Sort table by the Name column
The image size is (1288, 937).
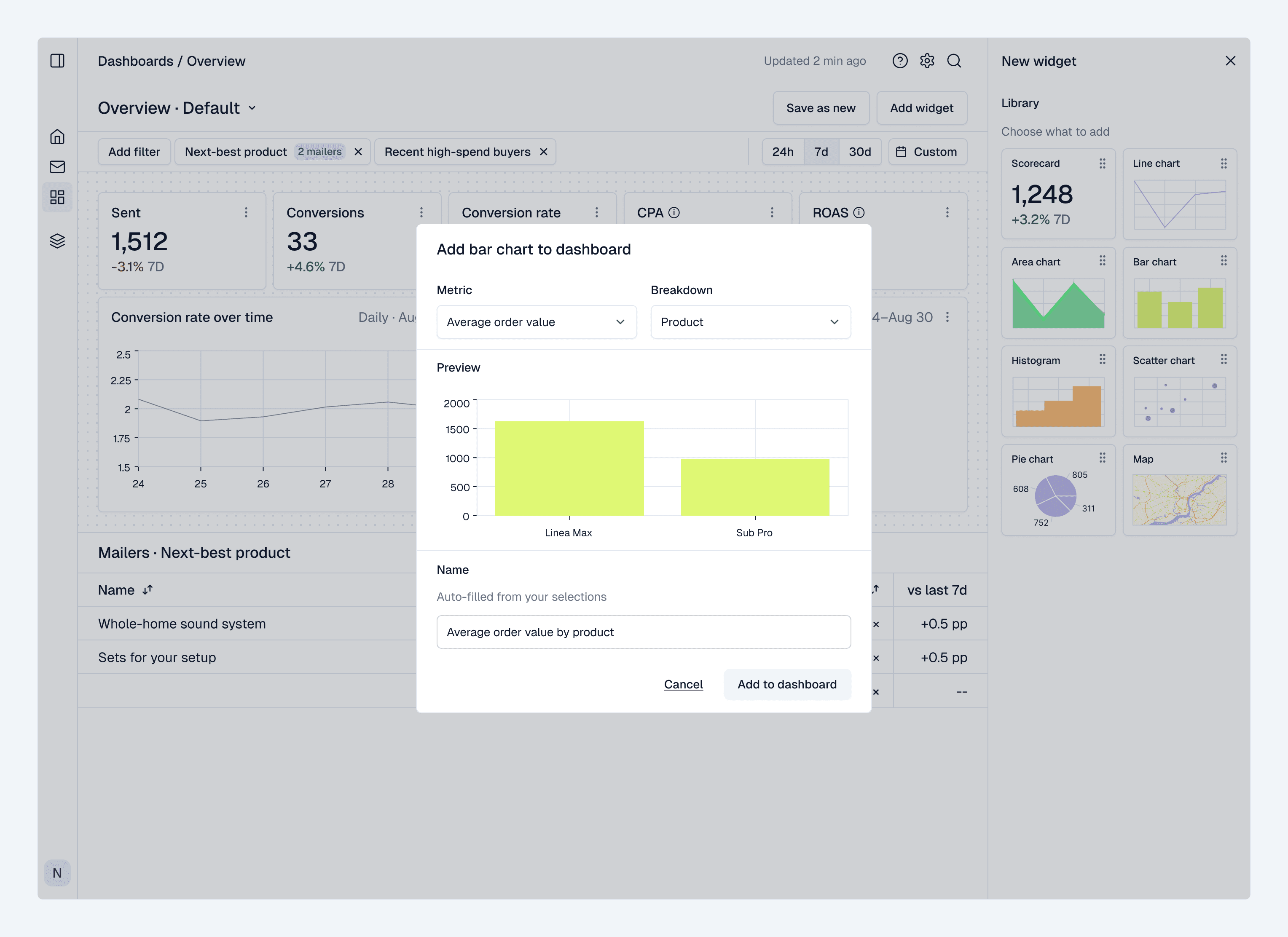[148, 590]
